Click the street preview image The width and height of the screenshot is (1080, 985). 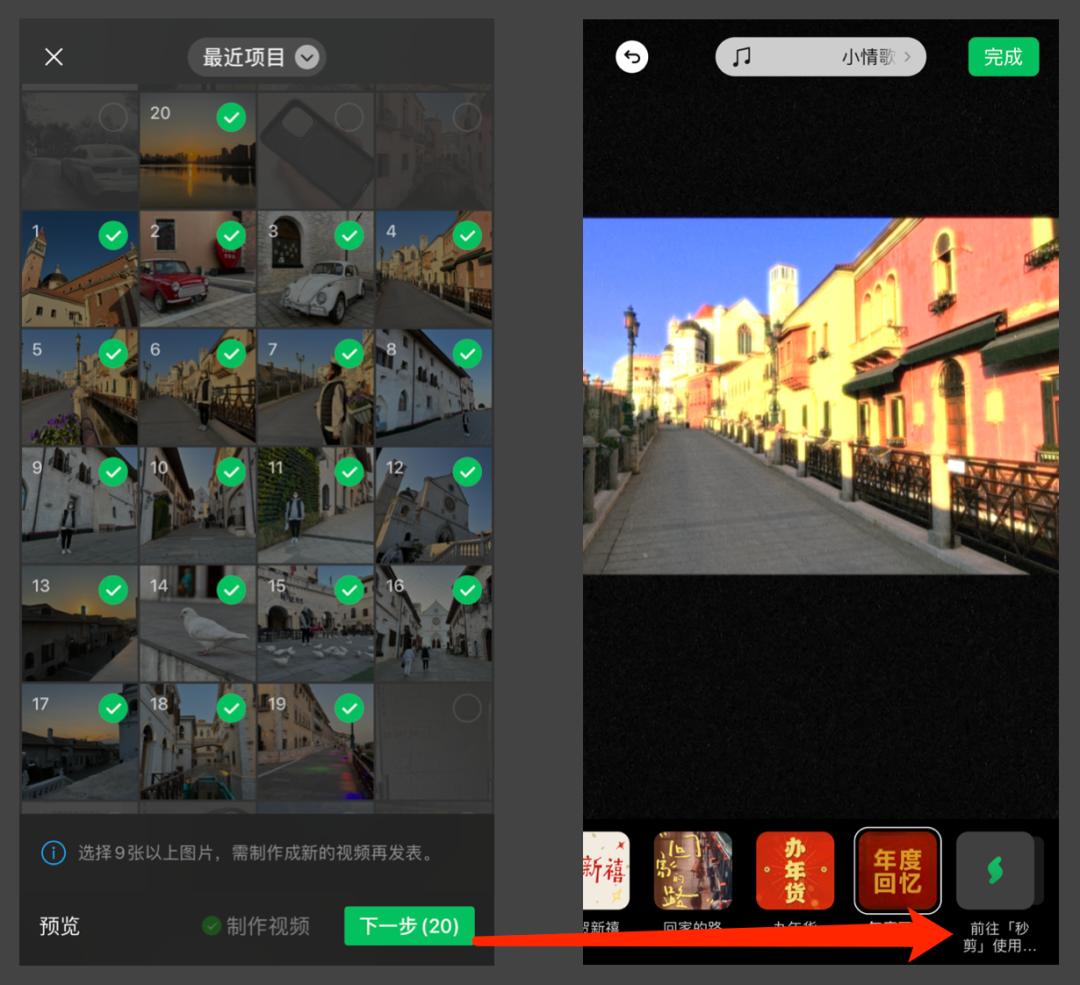point(820,396)
